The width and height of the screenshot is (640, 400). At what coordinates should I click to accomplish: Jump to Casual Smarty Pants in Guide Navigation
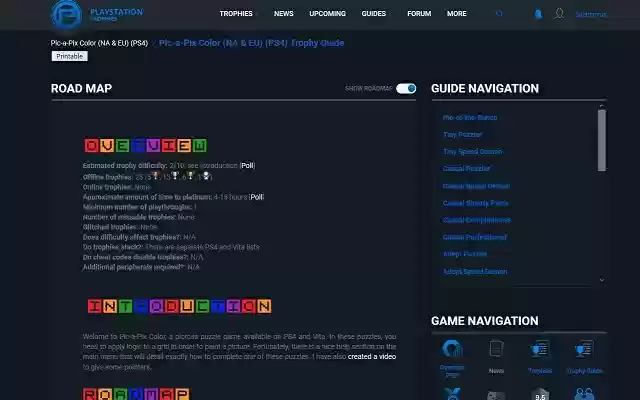coord(476,203)
